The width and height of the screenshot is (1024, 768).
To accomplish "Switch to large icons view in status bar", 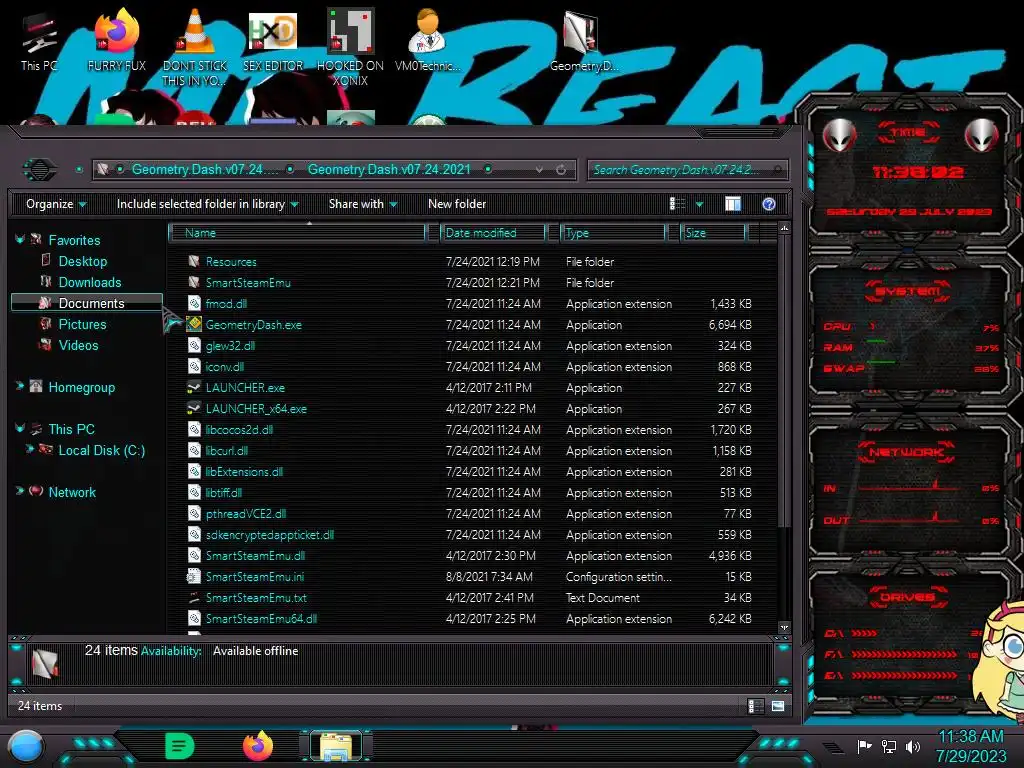I will pos(778,706).
